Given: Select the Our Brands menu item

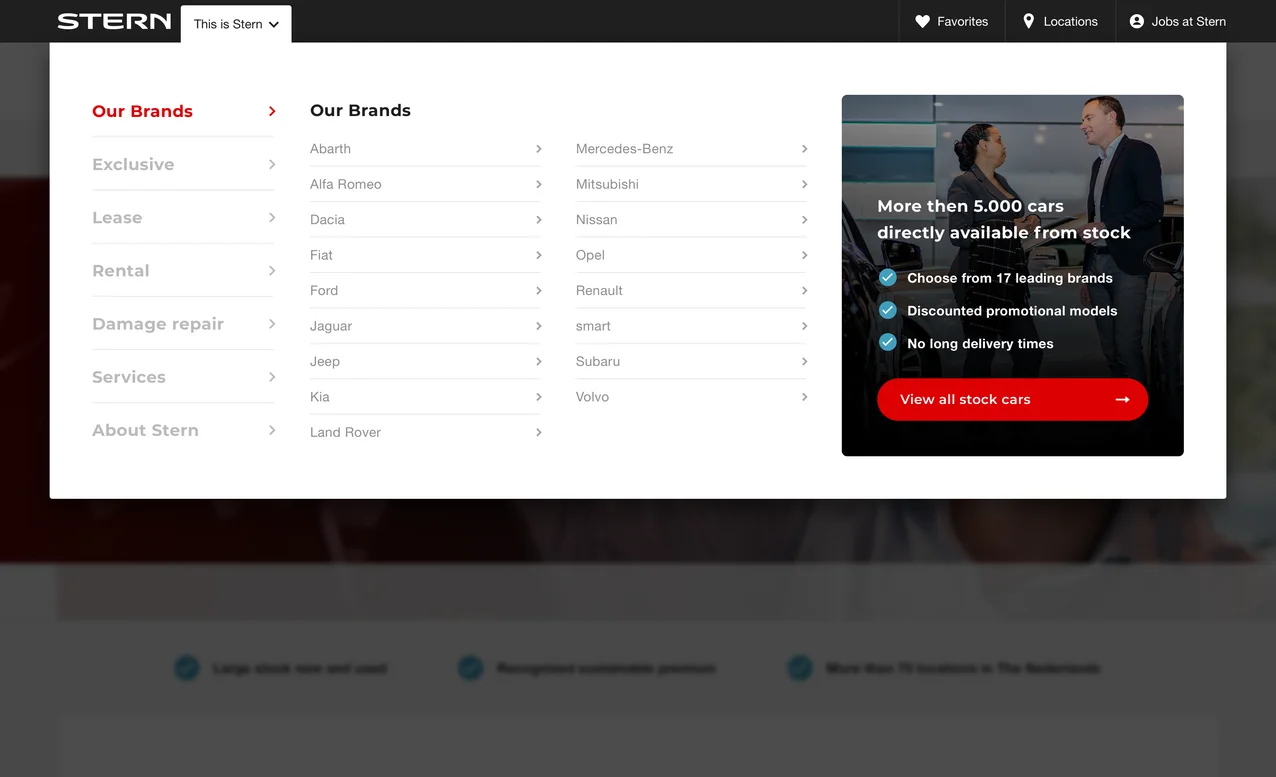Looking at the screenshot, I should point(142,111).
